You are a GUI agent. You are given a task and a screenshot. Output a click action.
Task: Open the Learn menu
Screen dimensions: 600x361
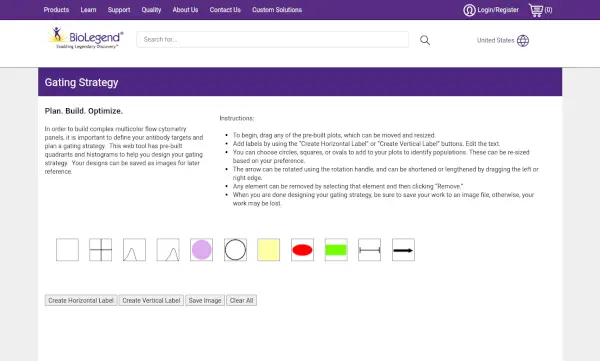click(x=88, y=10)
